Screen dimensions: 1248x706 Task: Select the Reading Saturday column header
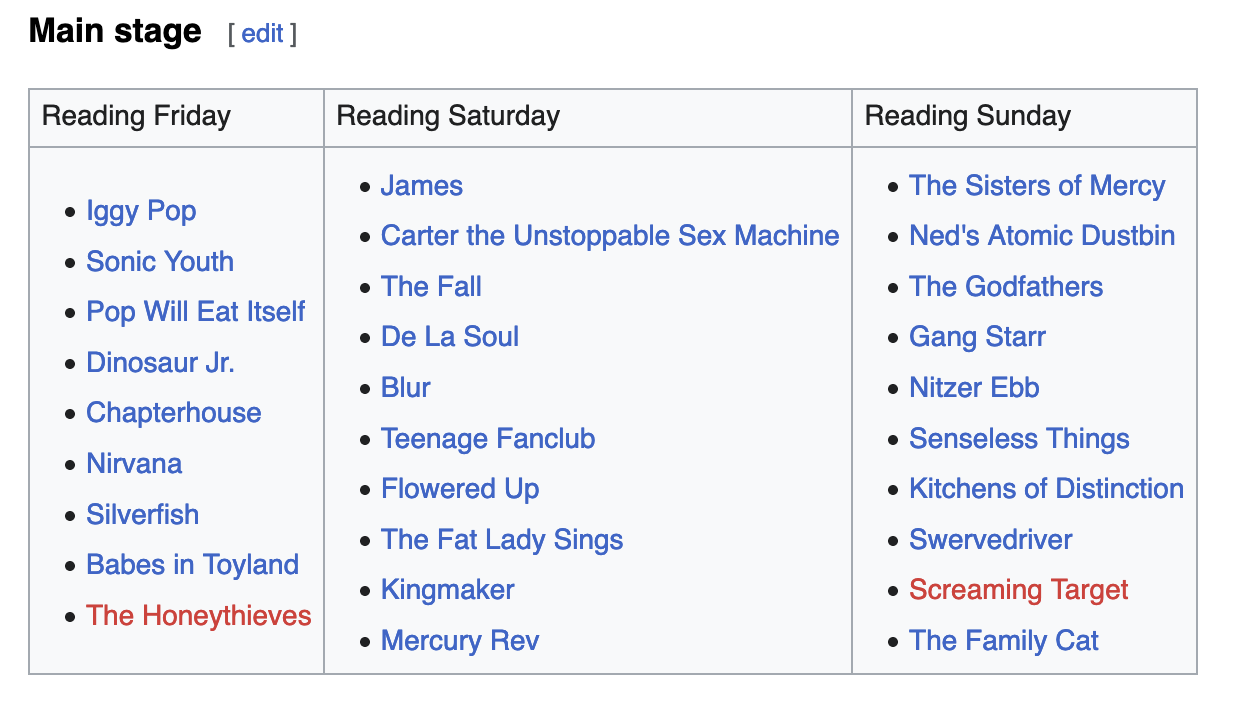pyautogui.click(x=448, y=116)
